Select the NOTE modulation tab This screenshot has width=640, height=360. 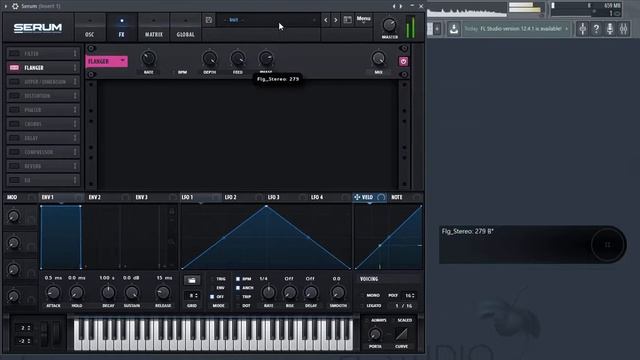pos(397,197)
